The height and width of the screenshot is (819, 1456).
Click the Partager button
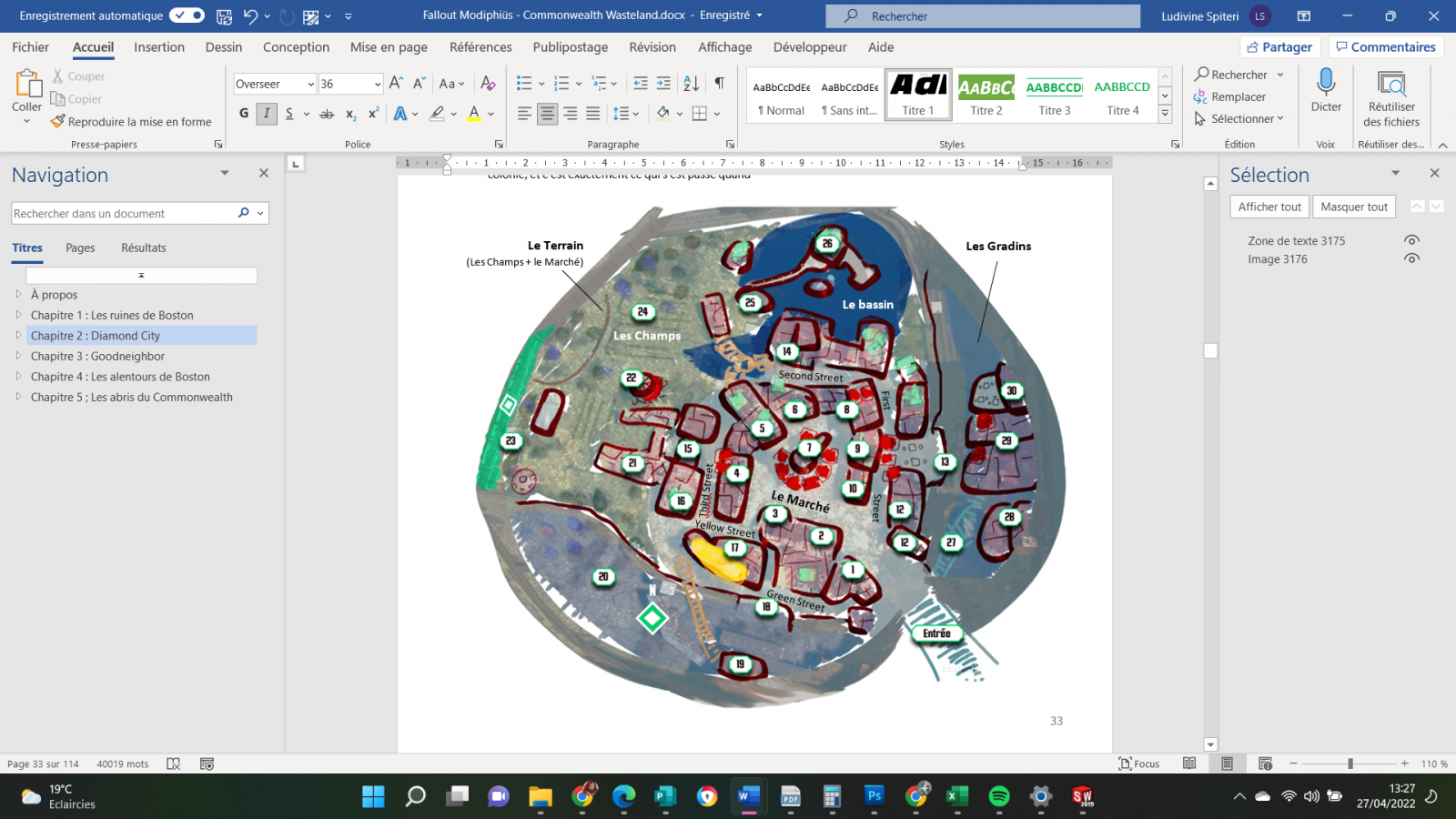pos(1279,47)
